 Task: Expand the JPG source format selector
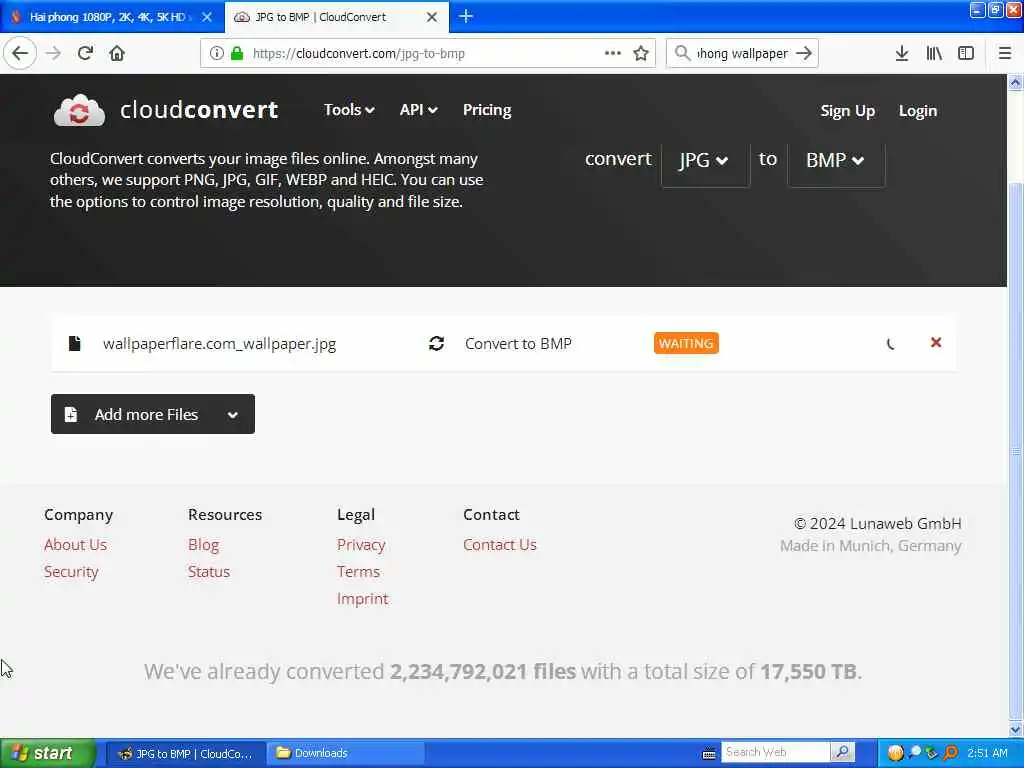click(x=705, y=160)
